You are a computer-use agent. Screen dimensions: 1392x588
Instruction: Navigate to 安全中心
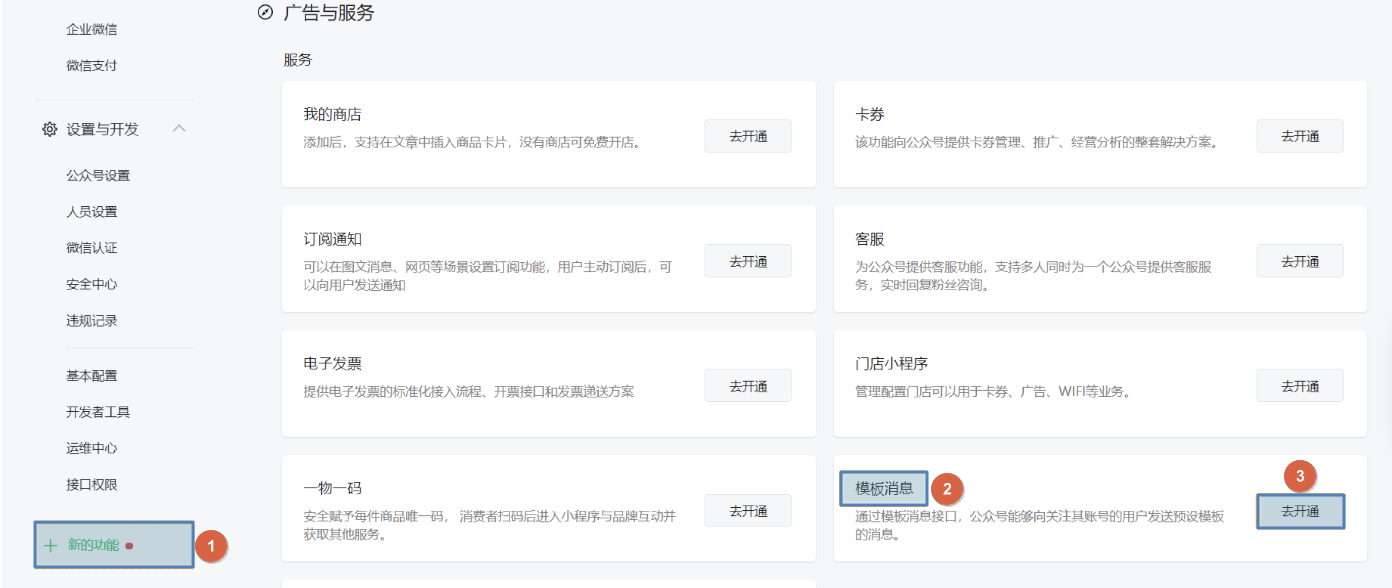[92, 284]
